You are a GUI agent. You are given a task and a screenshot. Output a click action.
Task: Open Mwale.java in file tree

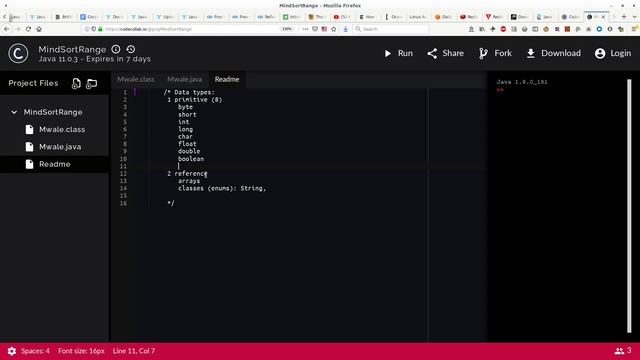point(54,147)
